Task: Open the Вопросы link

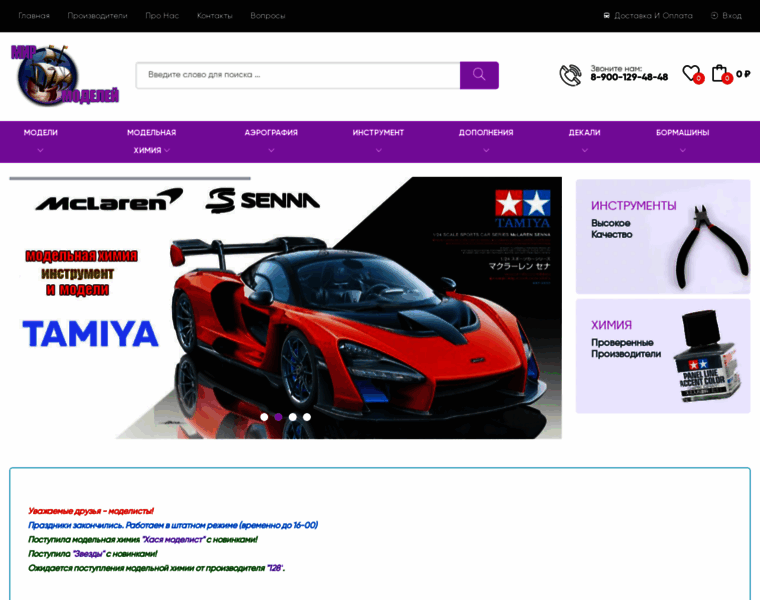Action: [267, 16]
